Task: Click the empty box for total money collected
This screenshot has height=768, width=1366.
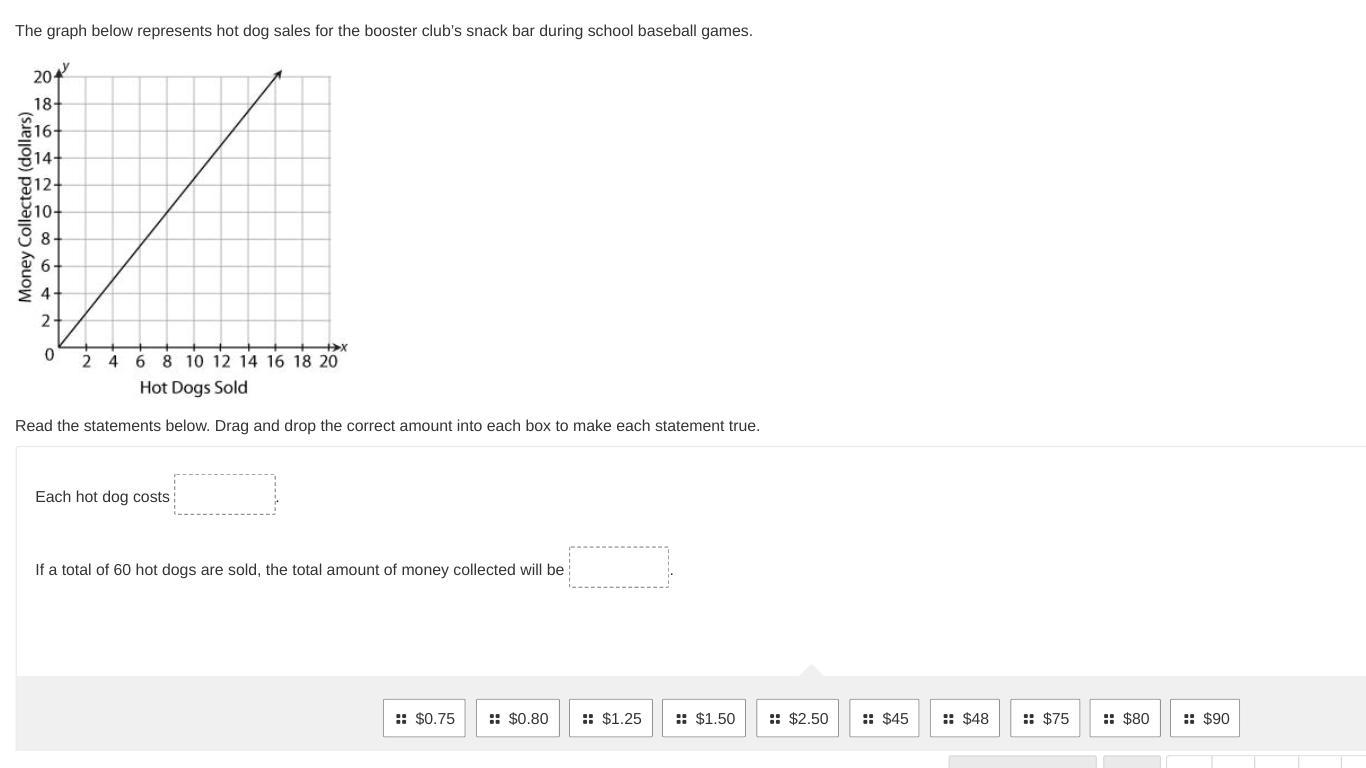Action: pyautogui.click(x=619, y=567)
